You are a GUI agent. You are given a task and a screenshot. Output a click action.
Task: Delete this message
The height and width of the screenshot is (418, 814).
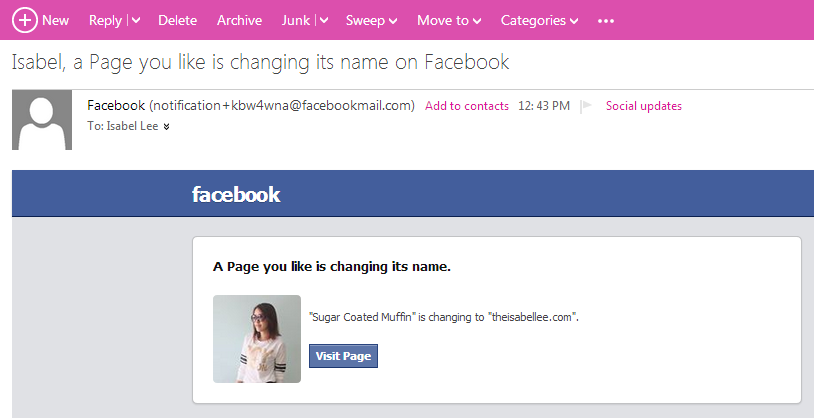178,21
